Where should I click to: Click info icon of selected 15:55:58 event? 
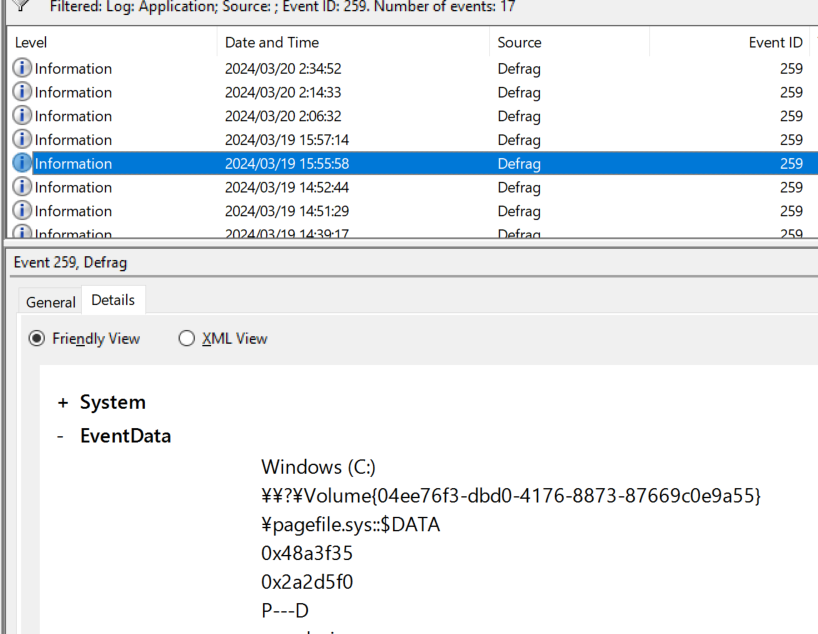(22, 163)
